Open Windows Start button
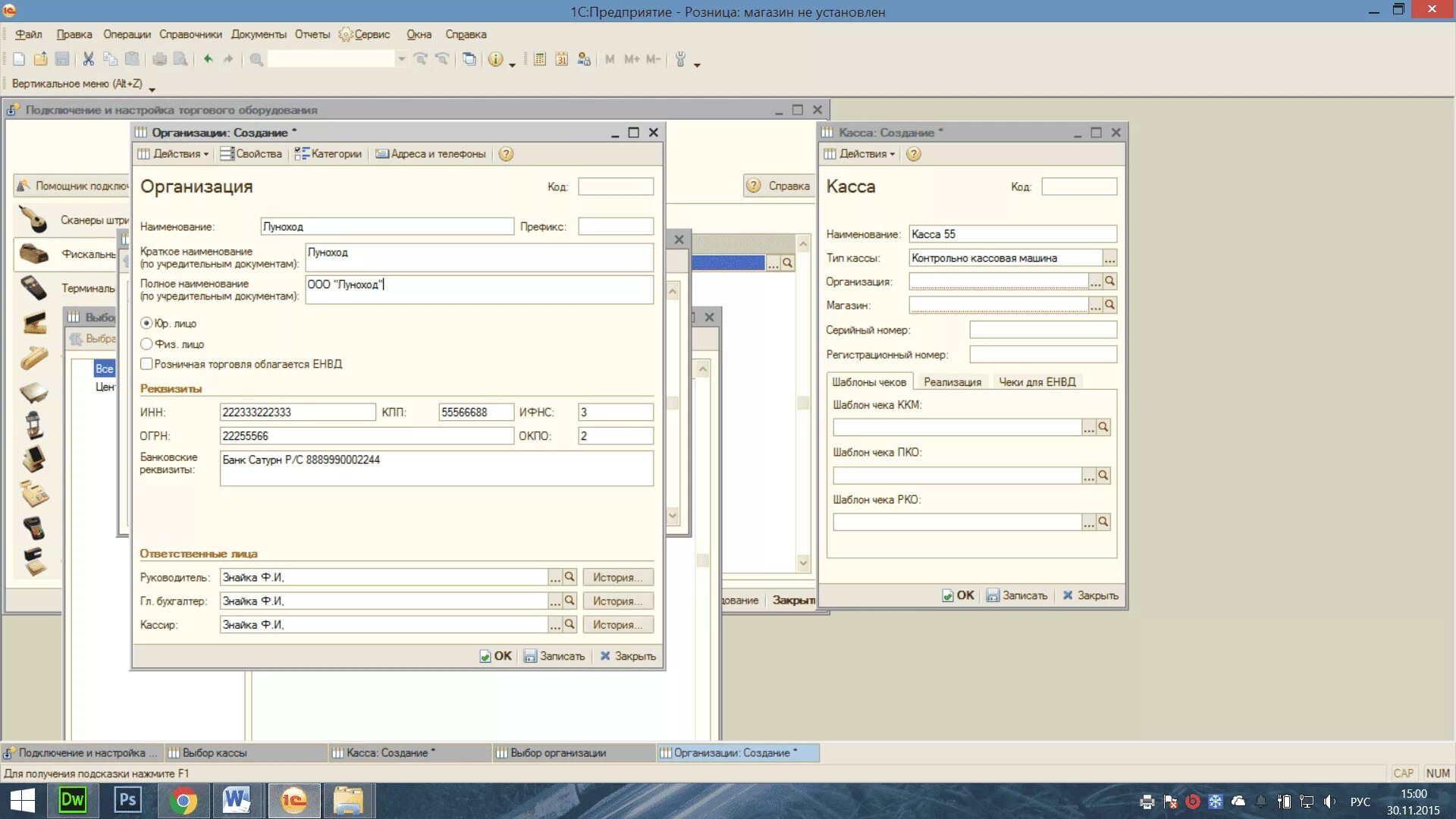 pyautogui.click(x=22, y=801)
